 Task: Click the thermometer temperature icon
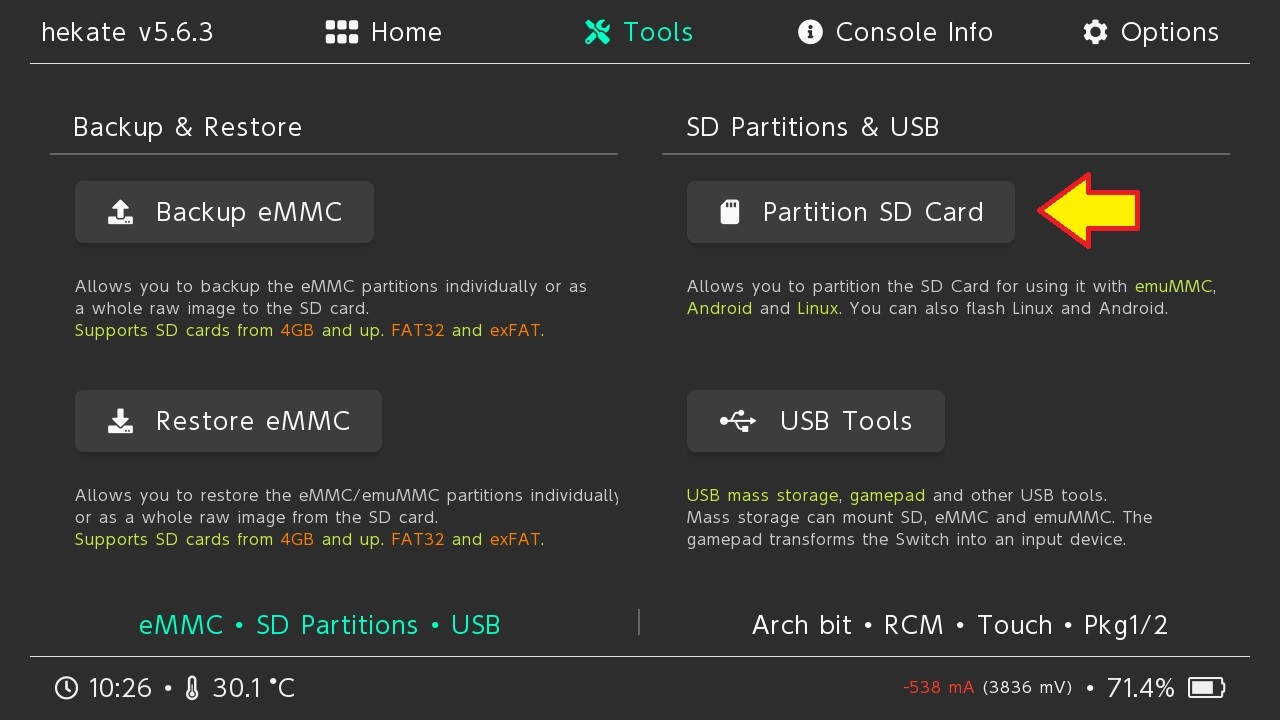tap(193, 688)
